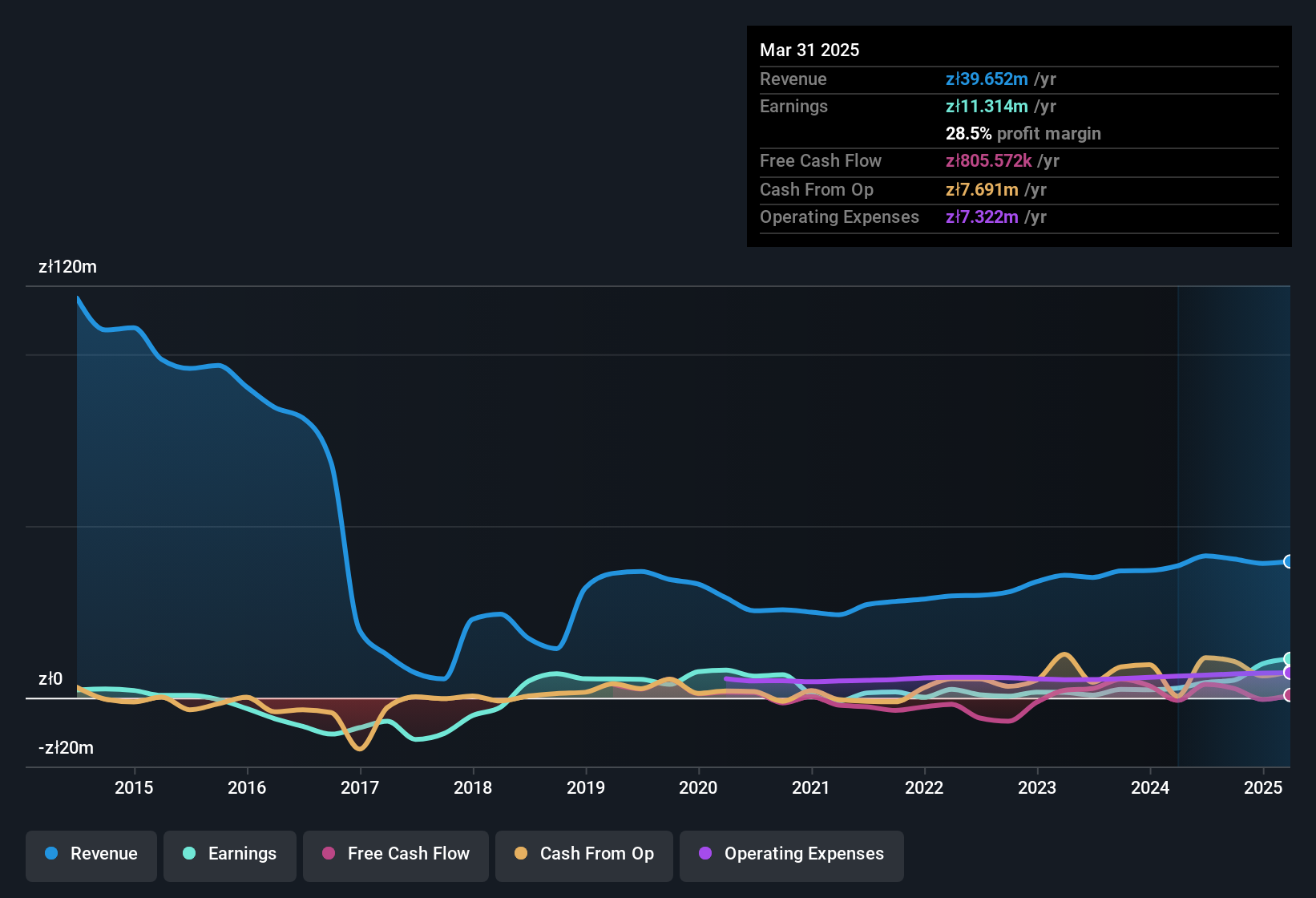1316x898 pixels.
Task: Click the purple Operating Expenses legend dot
Action: point(705,854)
